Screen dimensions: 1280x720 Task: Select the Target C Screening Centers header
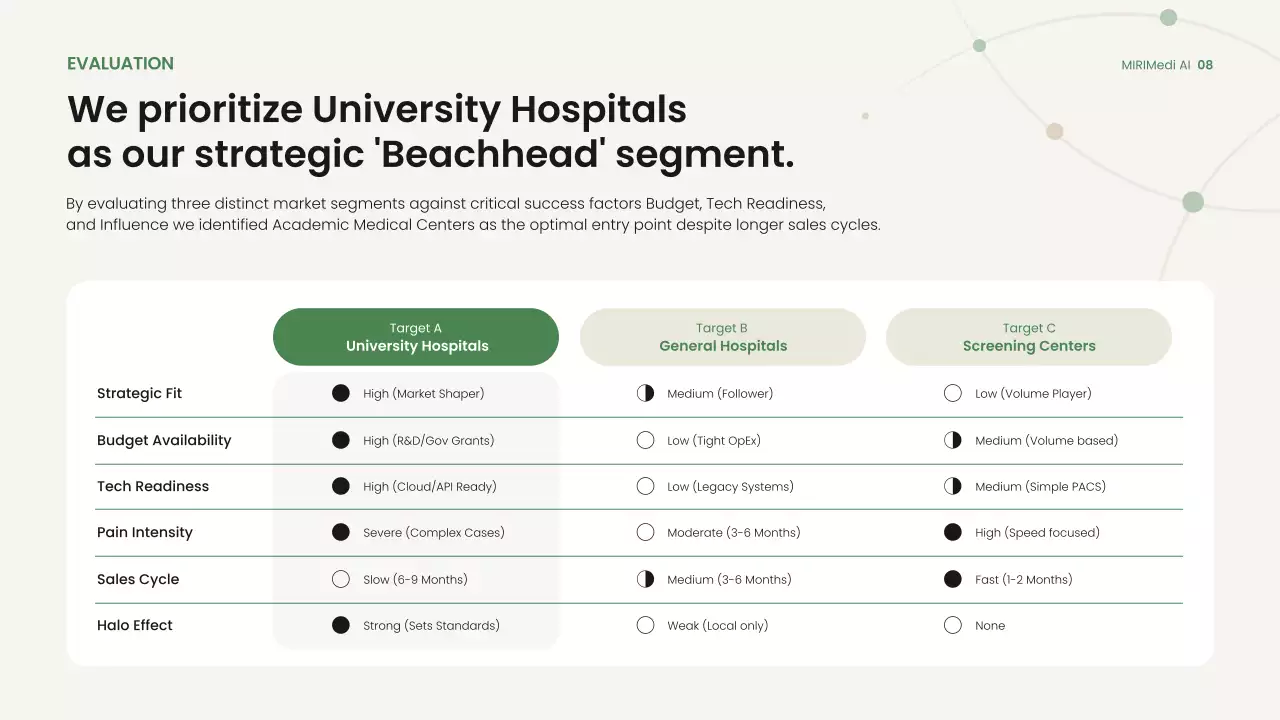1028,337
